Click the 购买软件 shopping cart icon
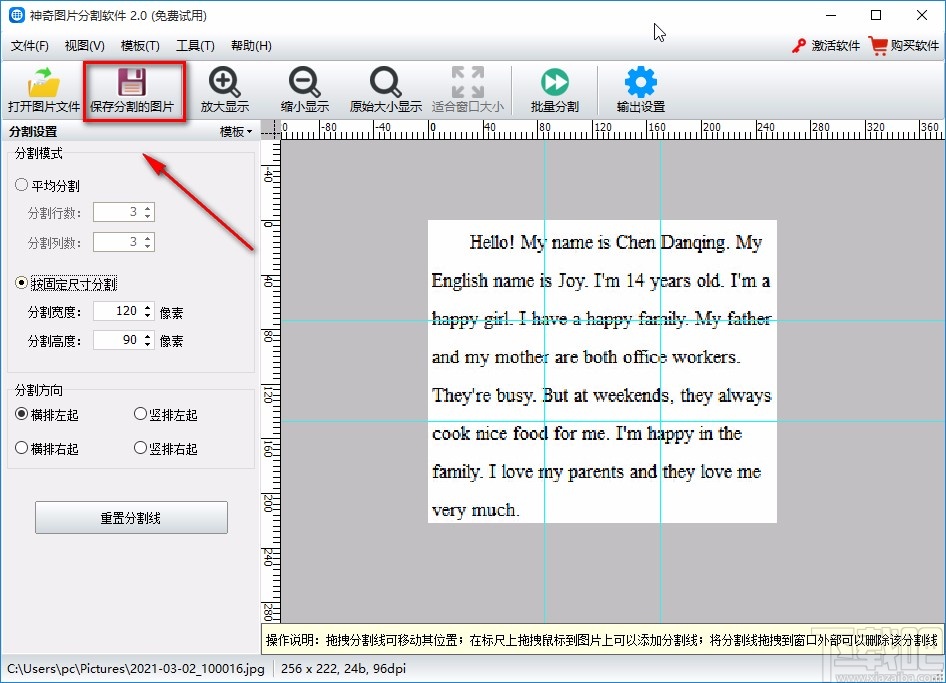The height and width of the screenshot is (683, 946). pos(878,46)
